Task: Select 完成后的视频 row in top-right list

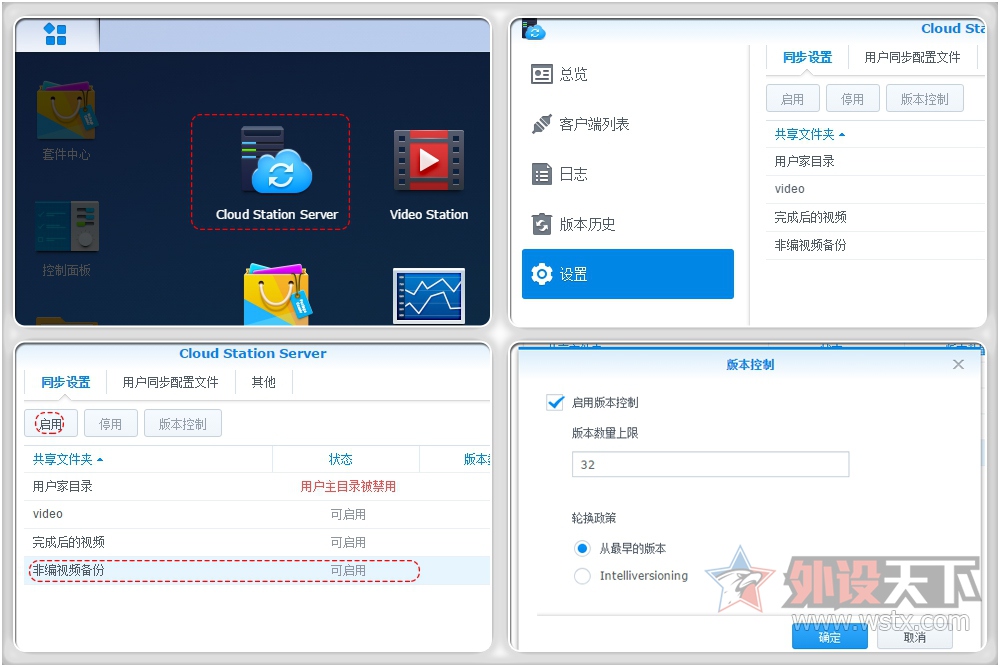Action: (875, 217)
